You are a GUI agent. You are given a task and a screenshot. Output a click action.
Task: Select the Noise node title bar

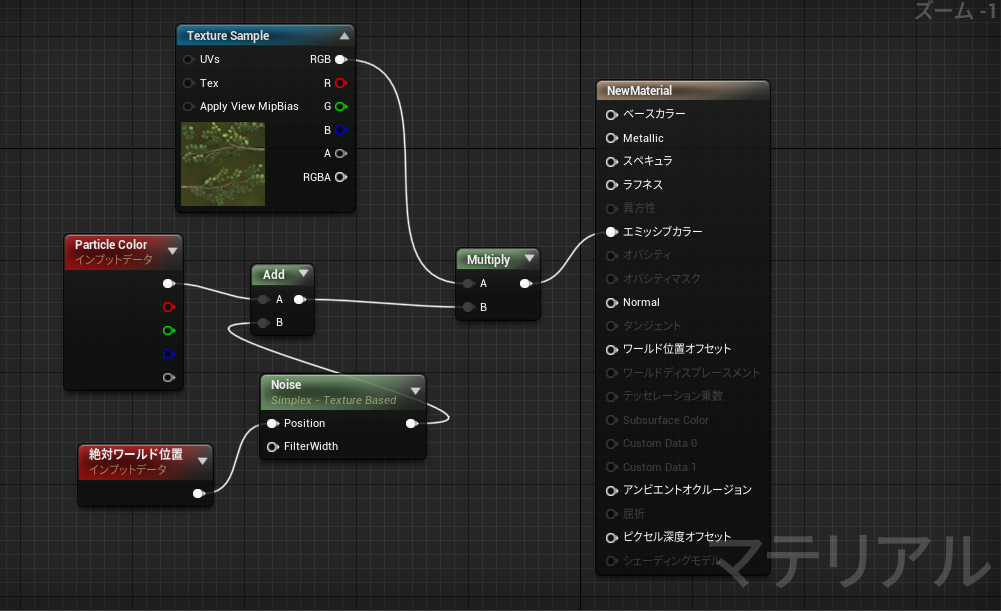[x=343, y=392]
